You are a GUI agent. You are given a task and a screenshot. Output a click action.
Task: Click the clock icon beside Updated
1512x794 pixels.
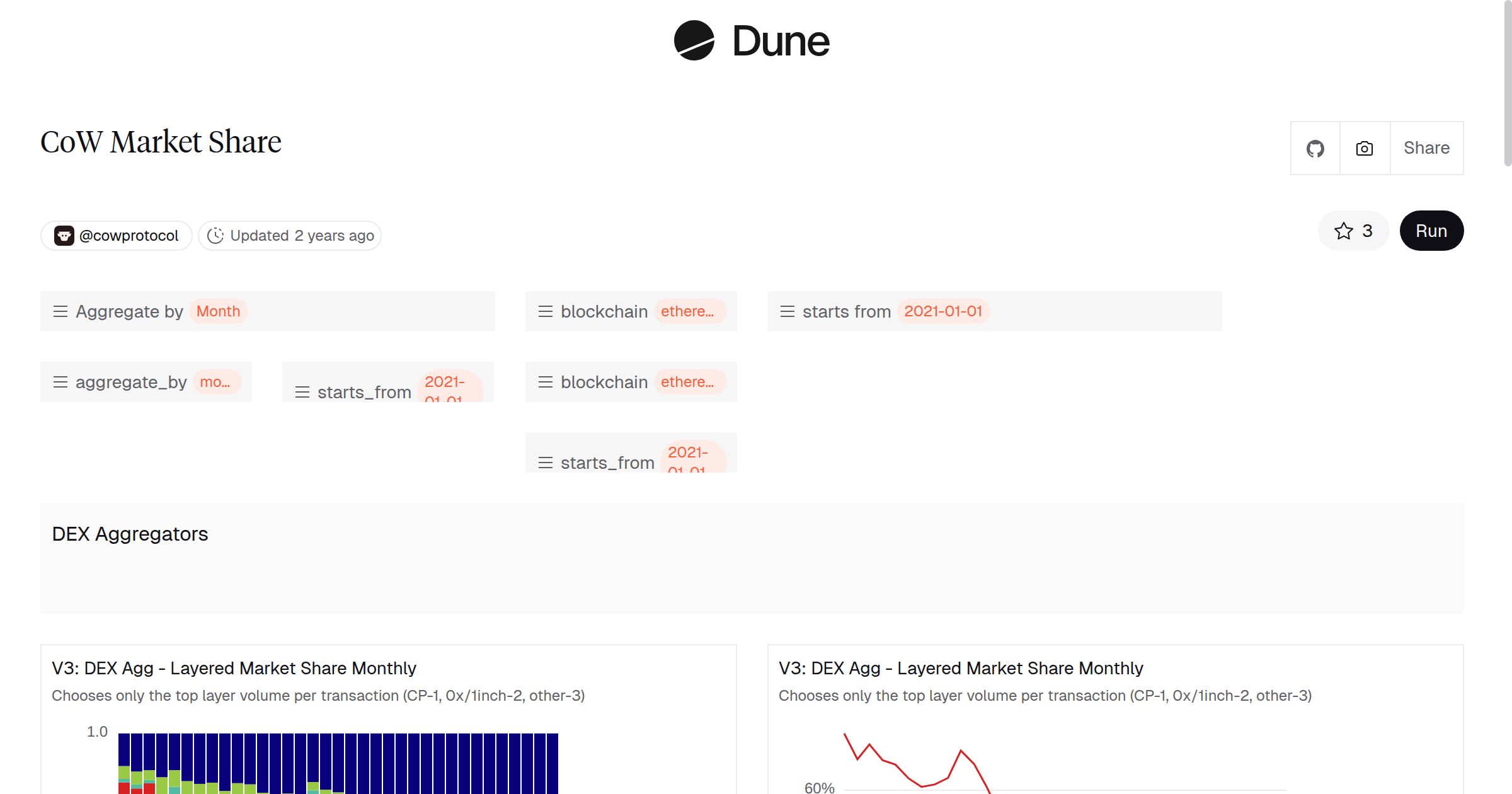point(215,236)
